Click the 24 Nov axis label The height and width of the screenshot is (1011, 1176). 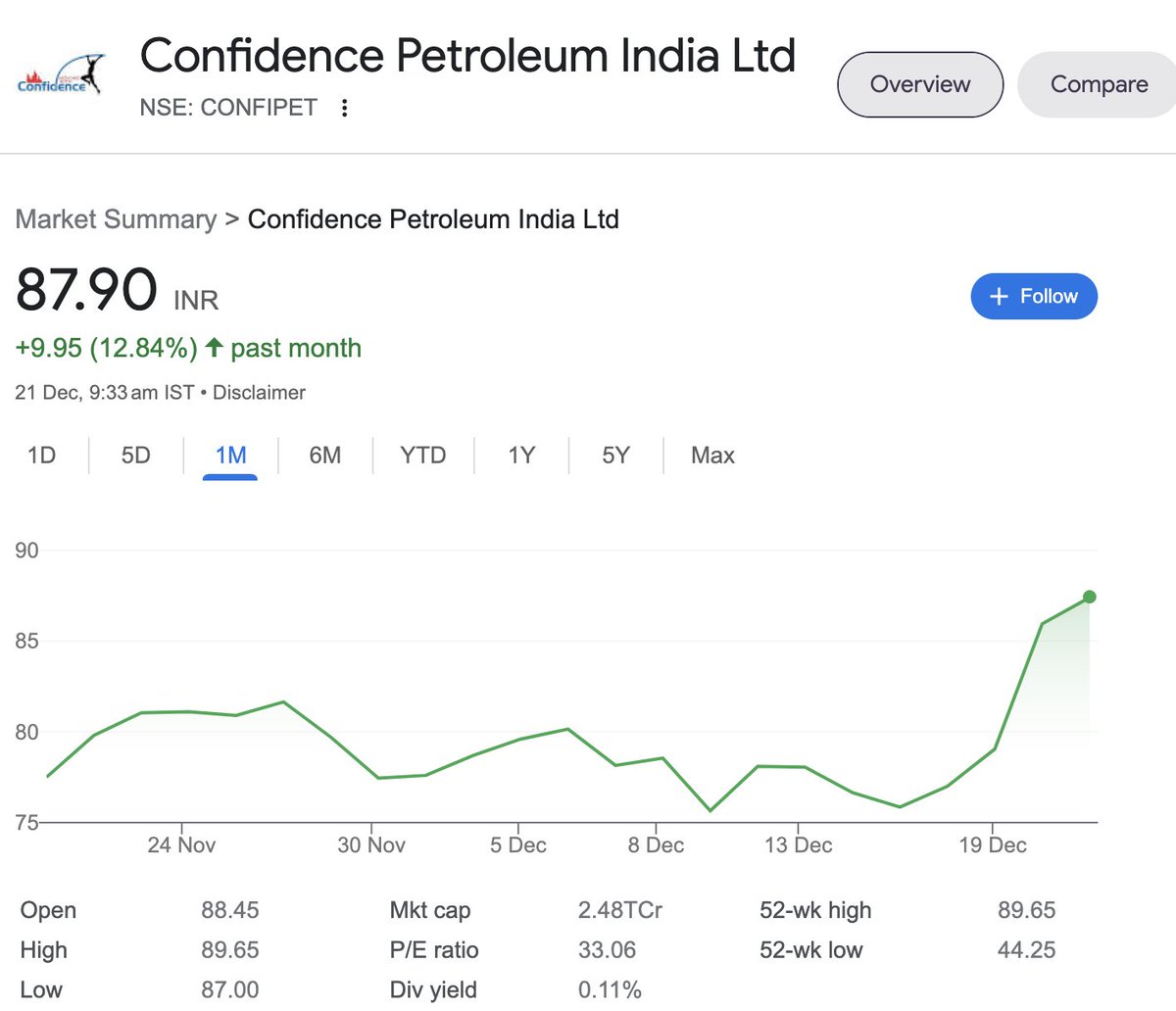[181, 845]
